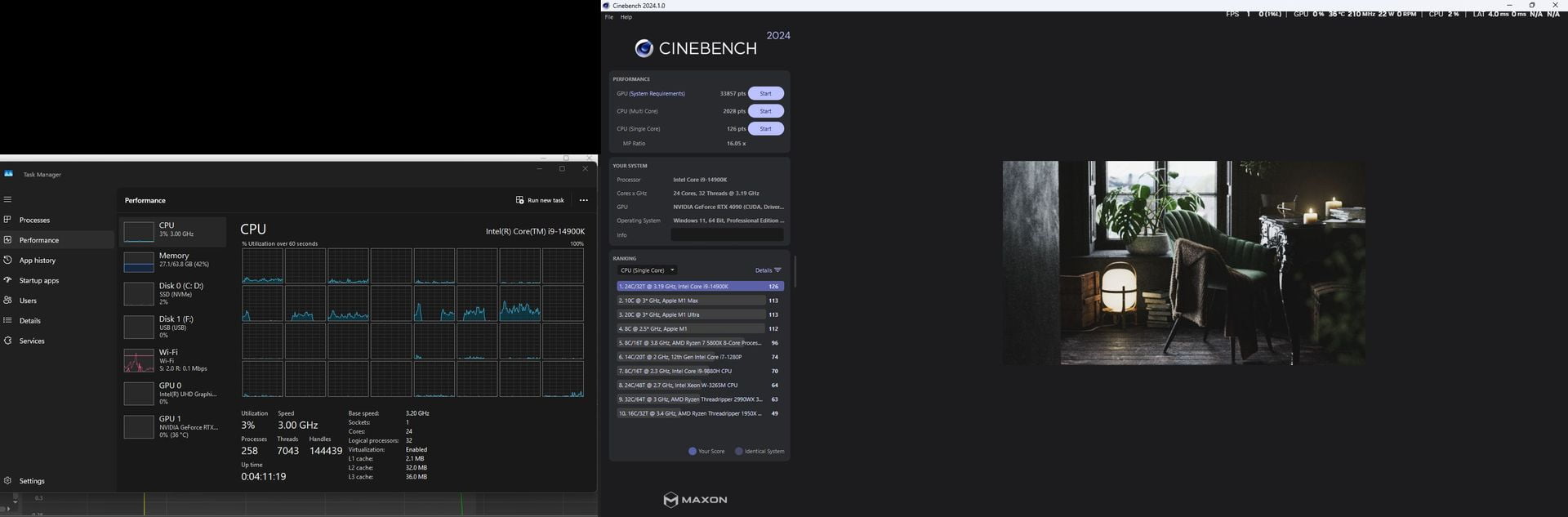Click the 33857 pts GPU score
This screenshot has width=1568, height=517.
733,93
